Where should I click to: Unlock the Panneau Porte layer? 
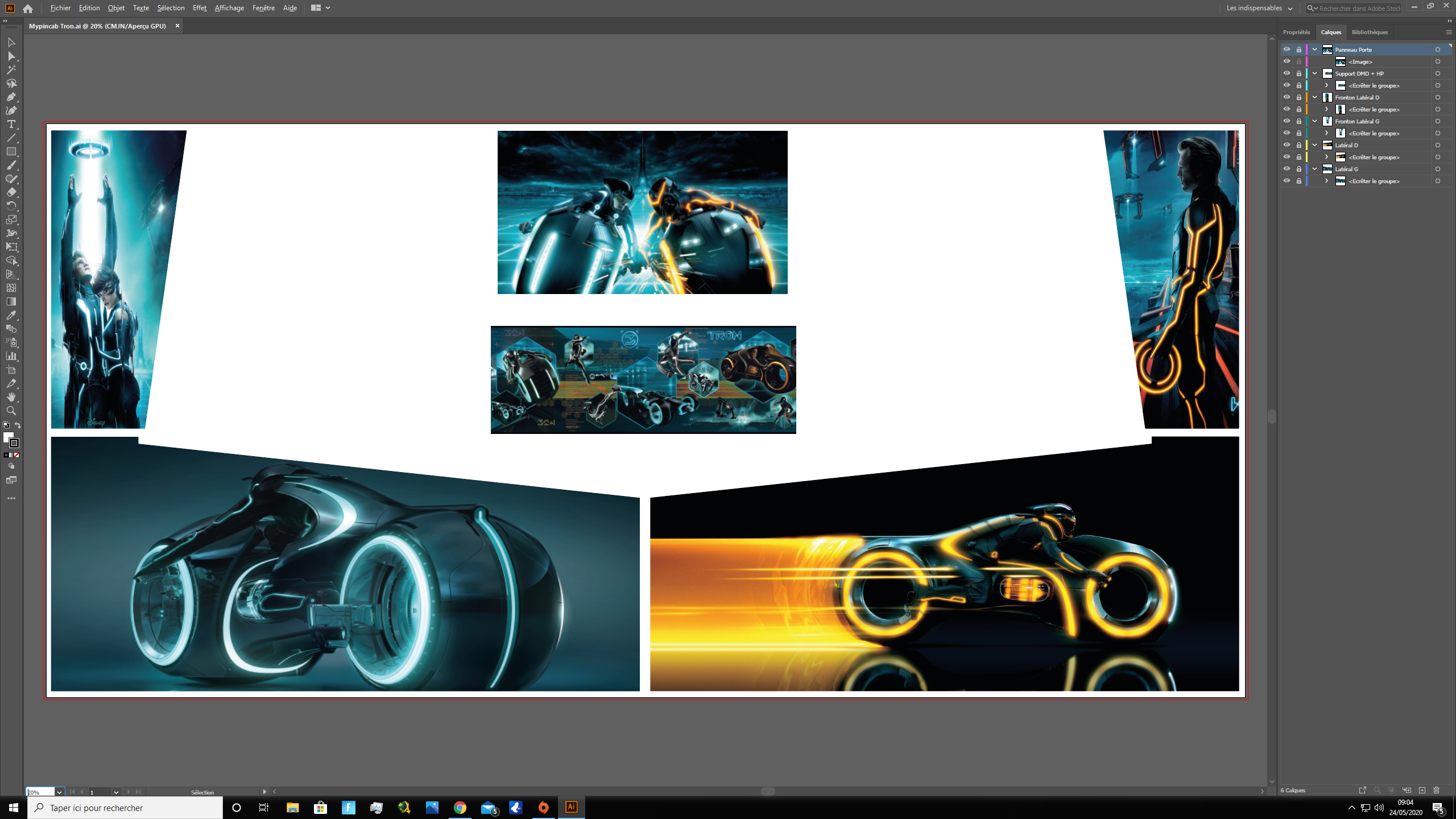(1299, 49)
